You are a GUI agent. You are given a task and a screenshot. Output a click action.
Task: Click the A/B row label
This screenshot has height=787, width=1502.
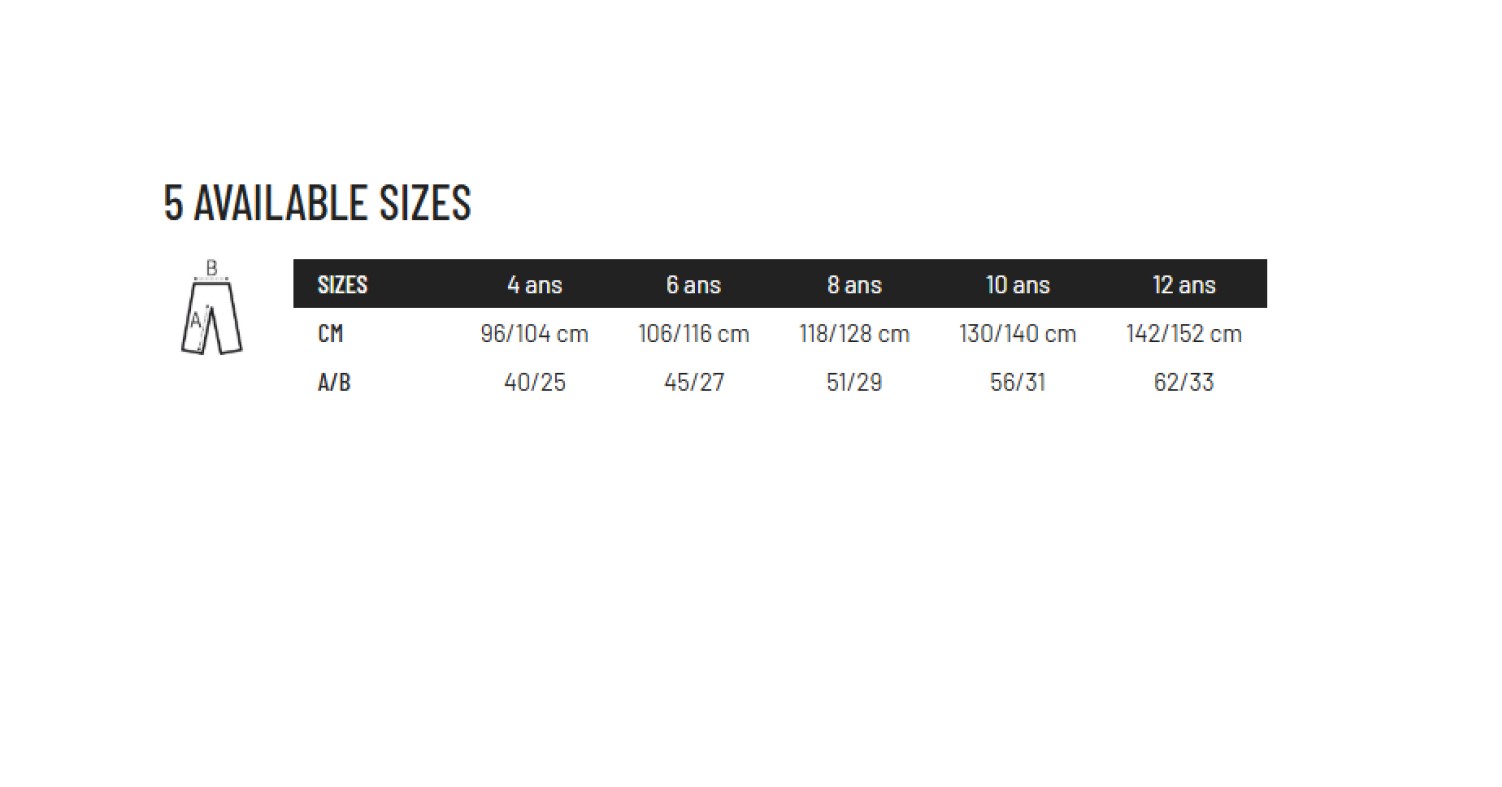click(x=334, y=383)
